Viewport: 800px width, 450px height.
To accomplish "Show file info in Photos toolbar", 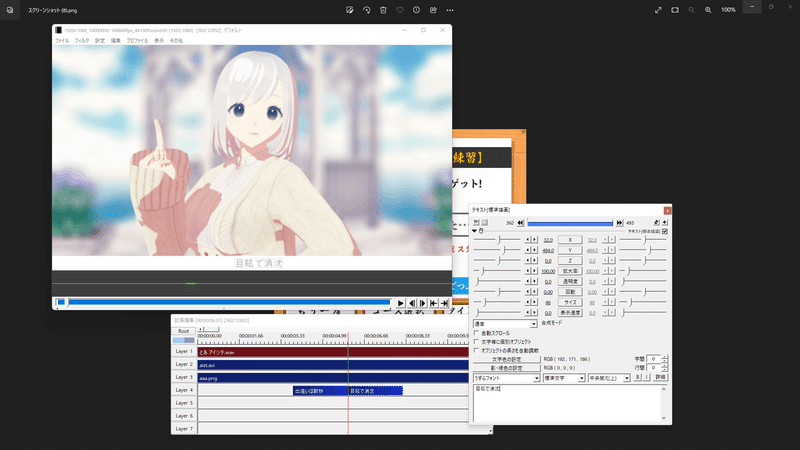I will (416, 10).
